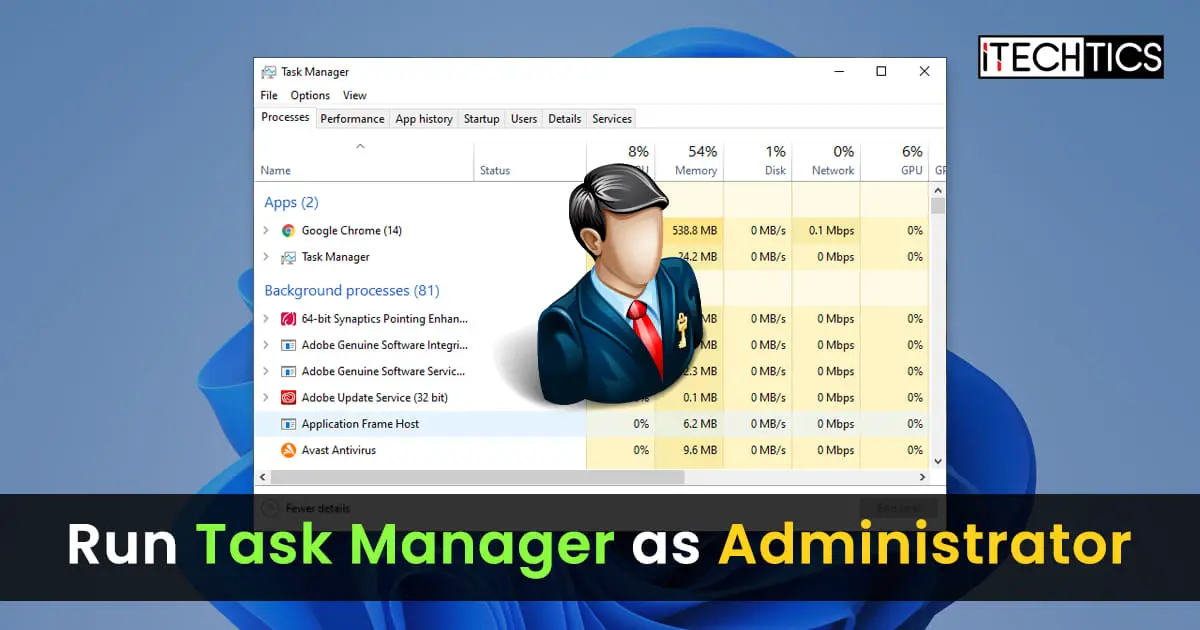Screen dimensions: 1200x630
Task: Expand the Google Chrome (14) process group
Action: point(266,230)
